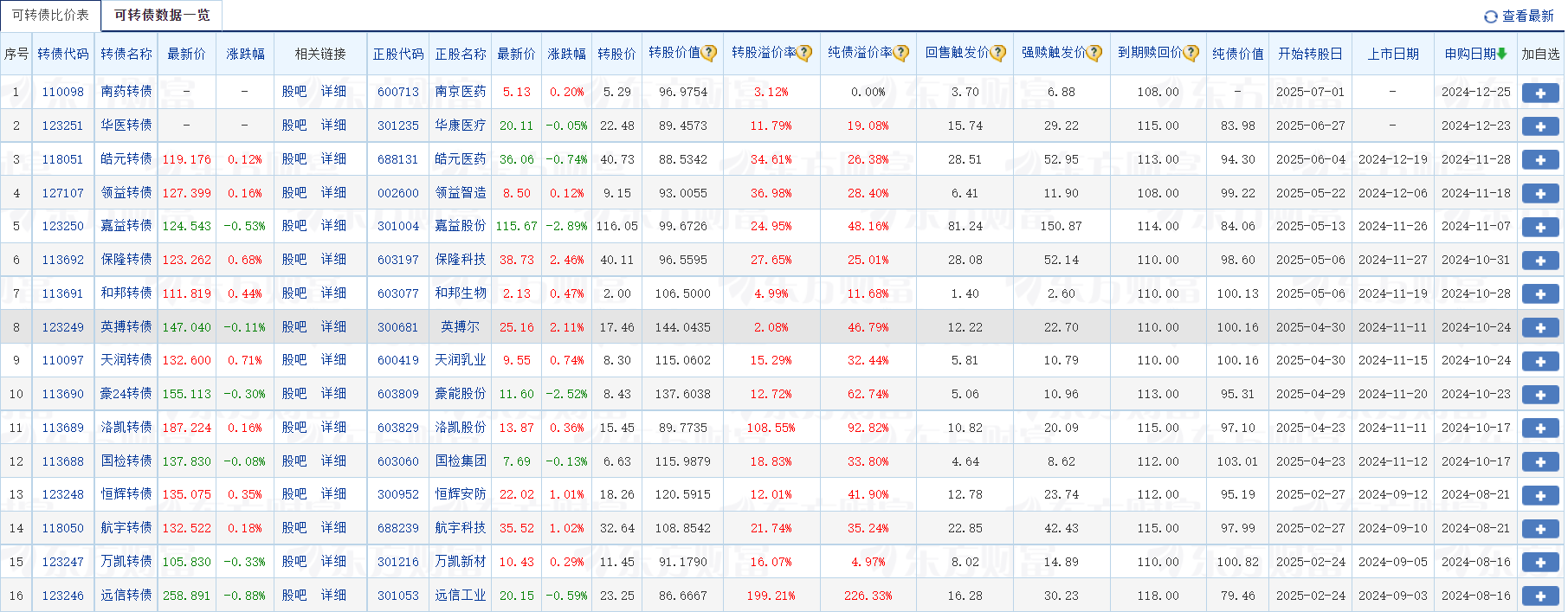The width and height of the screenshot is (1568, 612).
Task: Click the help icon beside 转股溢价率 header
Action: (804, 53)
